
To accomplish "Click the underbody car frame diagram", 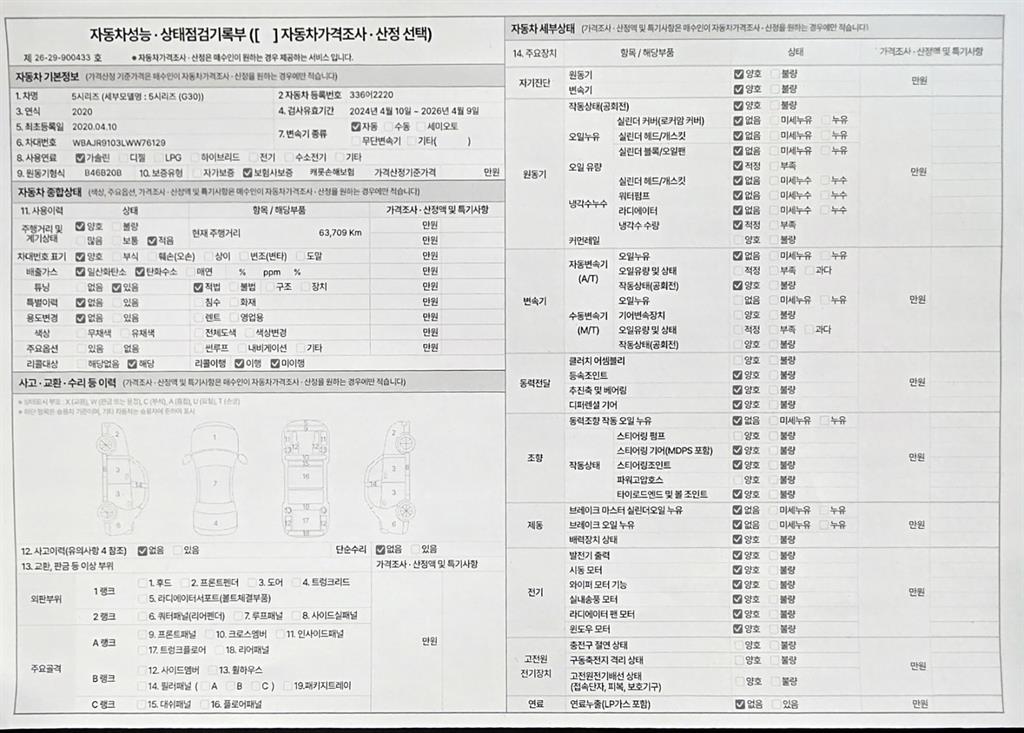I will click(306, 478).
